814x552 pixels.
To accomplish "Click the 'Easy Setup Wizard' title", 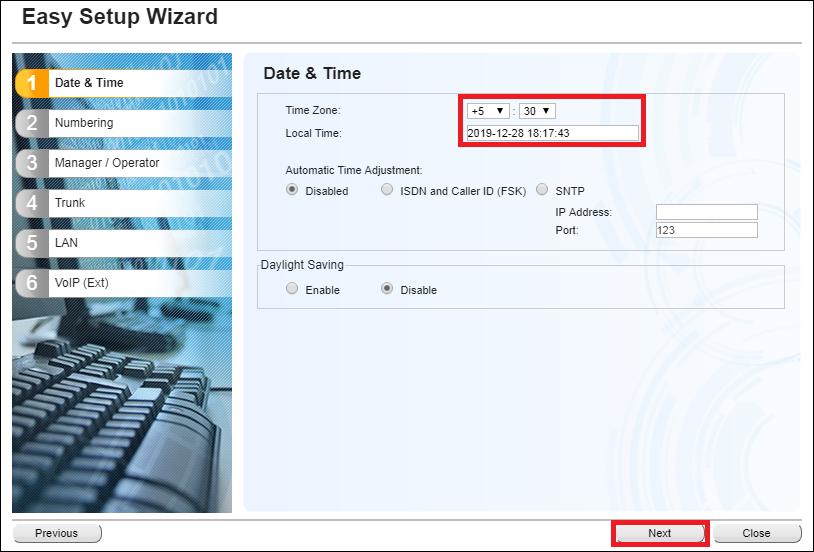I will tap(120, 17).
